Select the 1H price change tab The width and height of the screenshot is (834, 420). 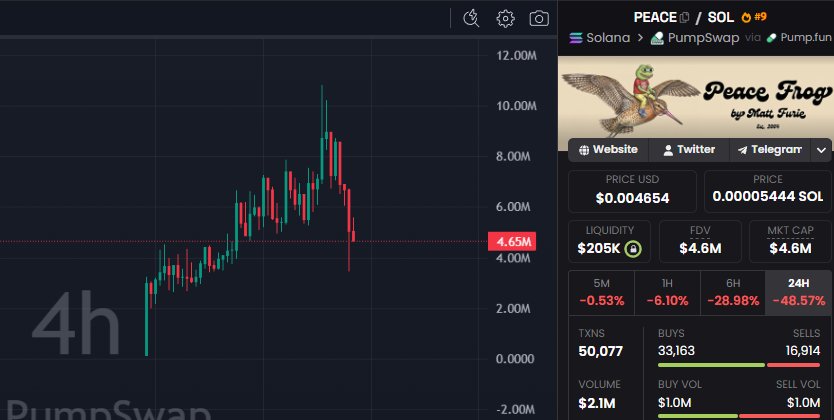point(667,292)
